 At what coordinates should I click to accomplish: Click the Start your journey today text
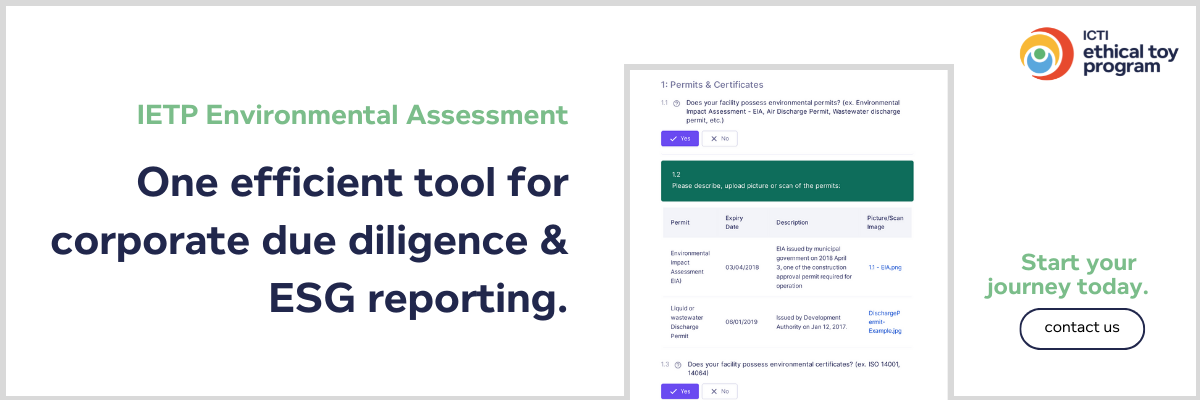(1066, 275)
